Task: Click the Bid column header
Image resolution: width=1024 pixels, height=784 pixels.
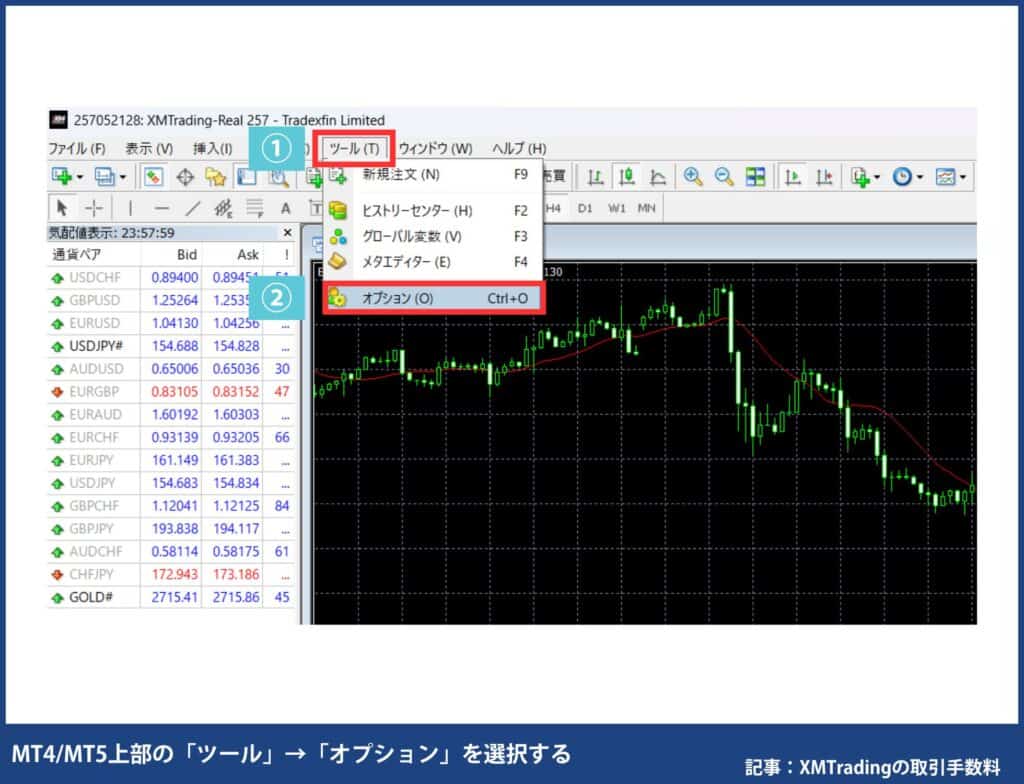Action: pos(171,255)
